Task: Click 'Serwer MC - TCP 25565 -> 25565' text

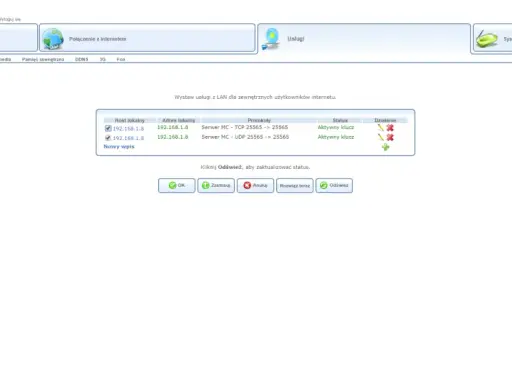Action: pyautogui.click(x=245, y=127)
